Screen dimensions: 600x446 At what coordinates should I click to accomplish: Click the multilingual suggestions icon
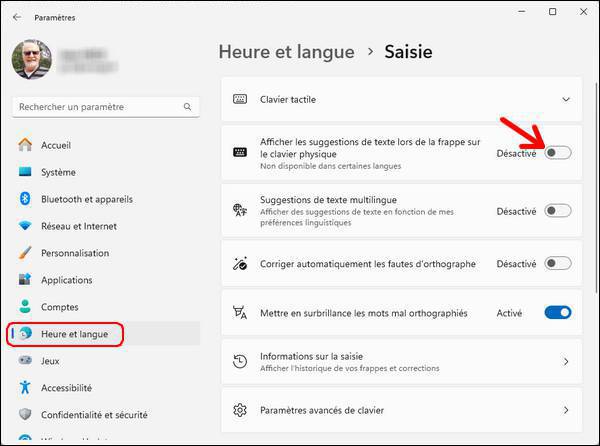click(x=240, y=210)
